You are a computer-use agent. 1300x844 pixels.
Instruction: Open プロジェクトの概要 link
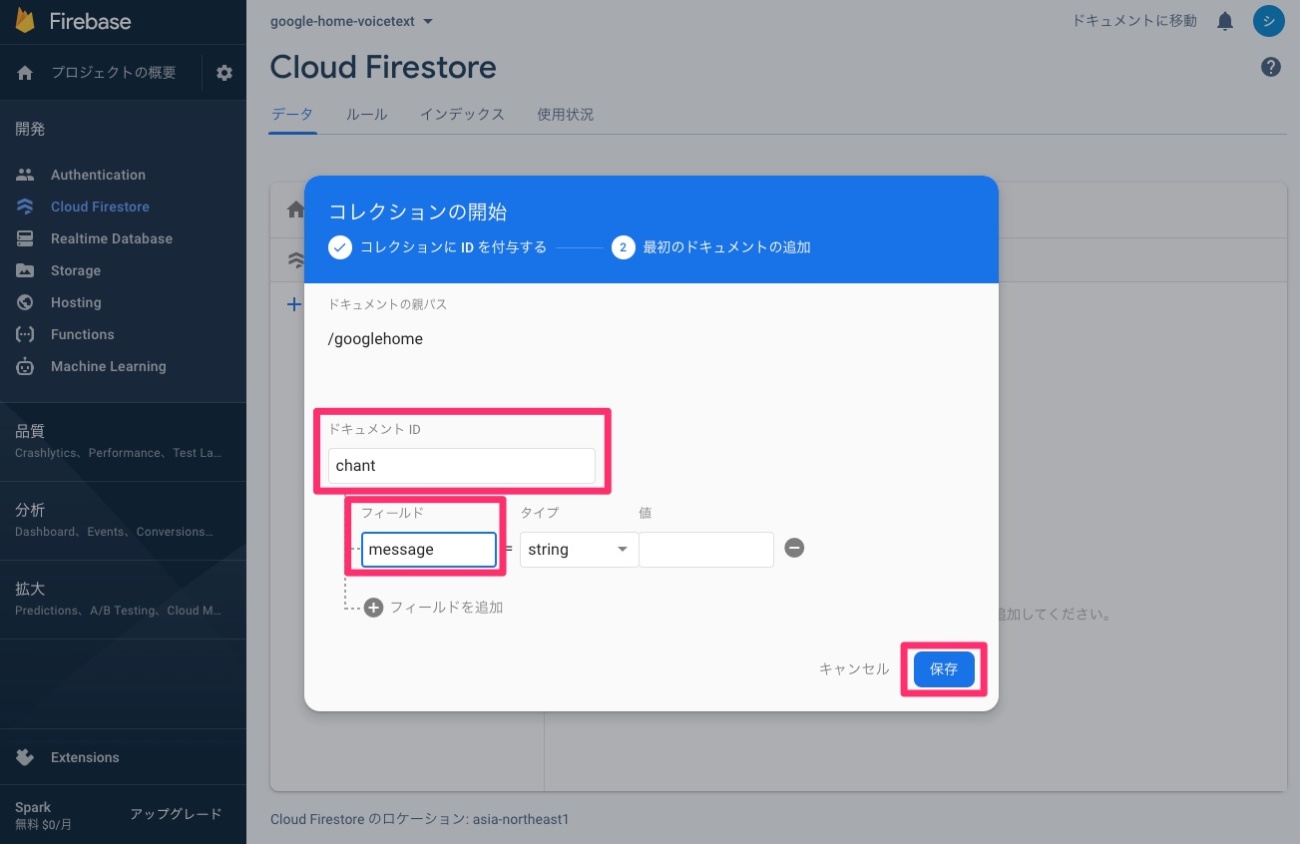[x=114, y=73]
